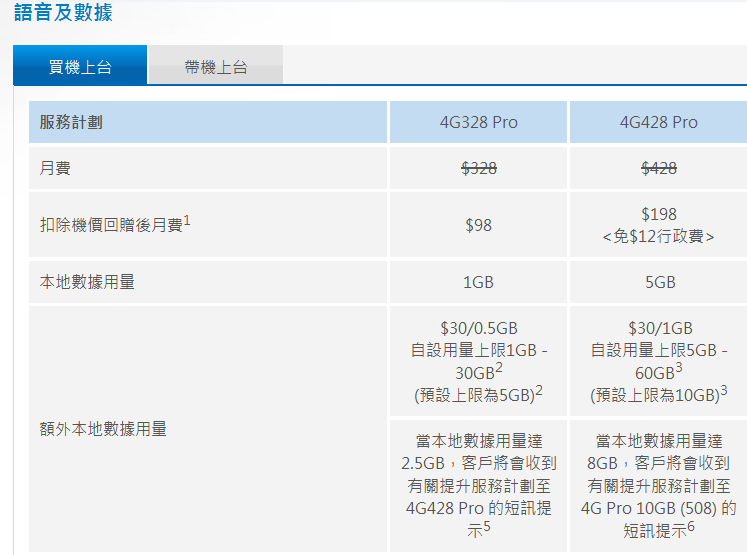747x555 pixels.
Task: Switch to the 帶機上台 tab
Action: point(216,65)
